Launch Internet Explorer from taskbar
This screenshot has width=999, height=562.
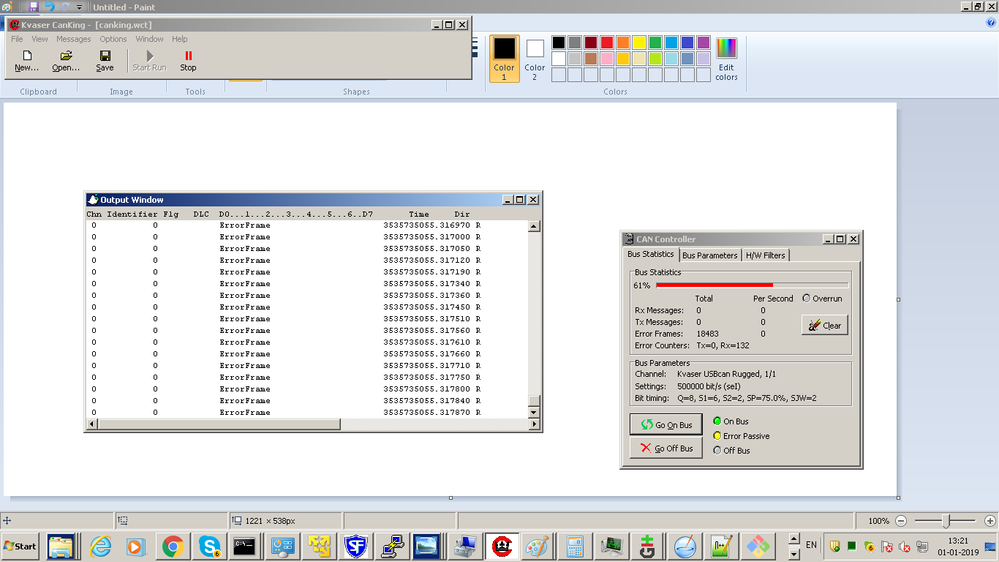100,546
